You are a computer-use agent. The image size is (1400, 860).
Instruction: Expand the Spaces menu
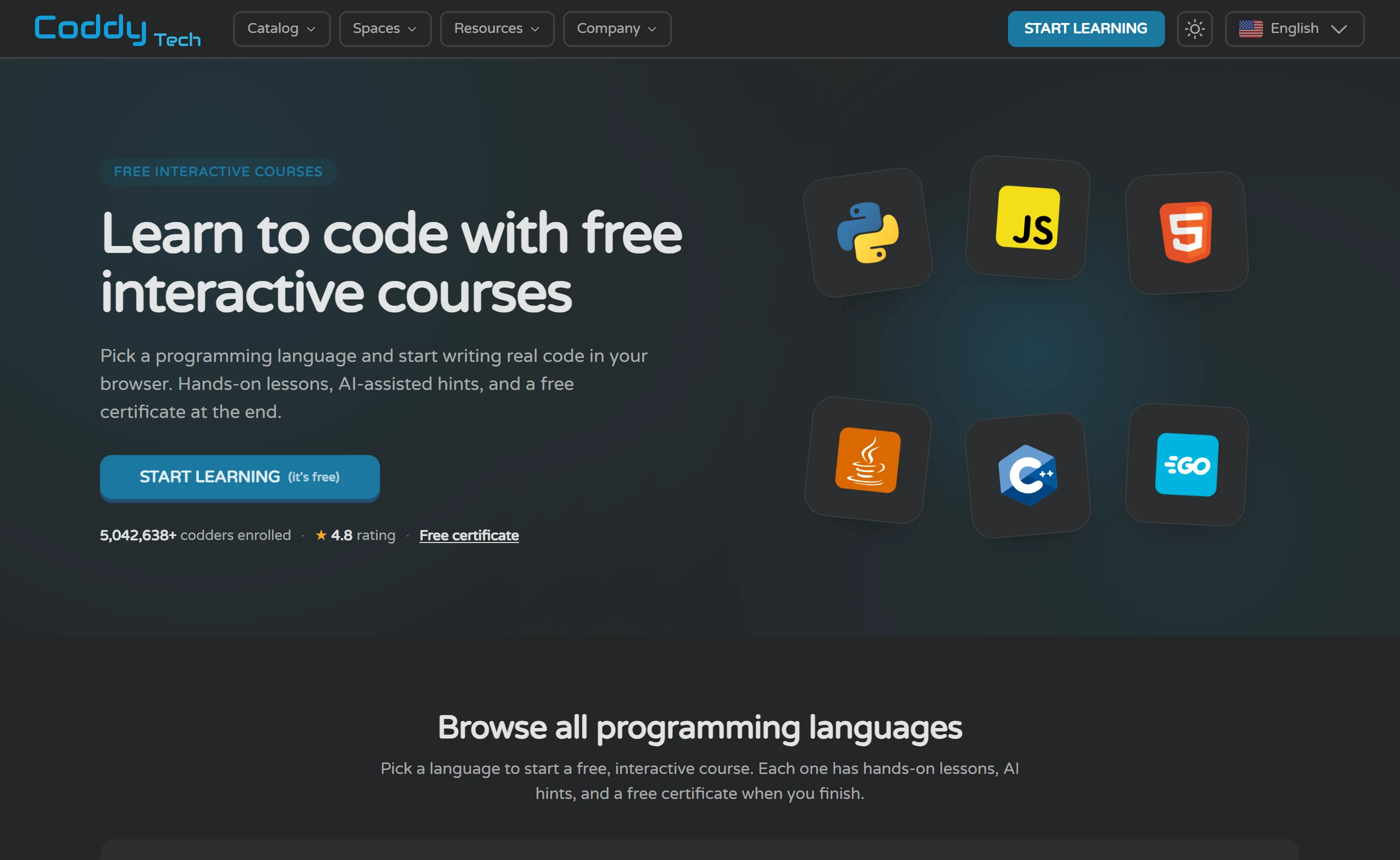[x=385, y=28]
